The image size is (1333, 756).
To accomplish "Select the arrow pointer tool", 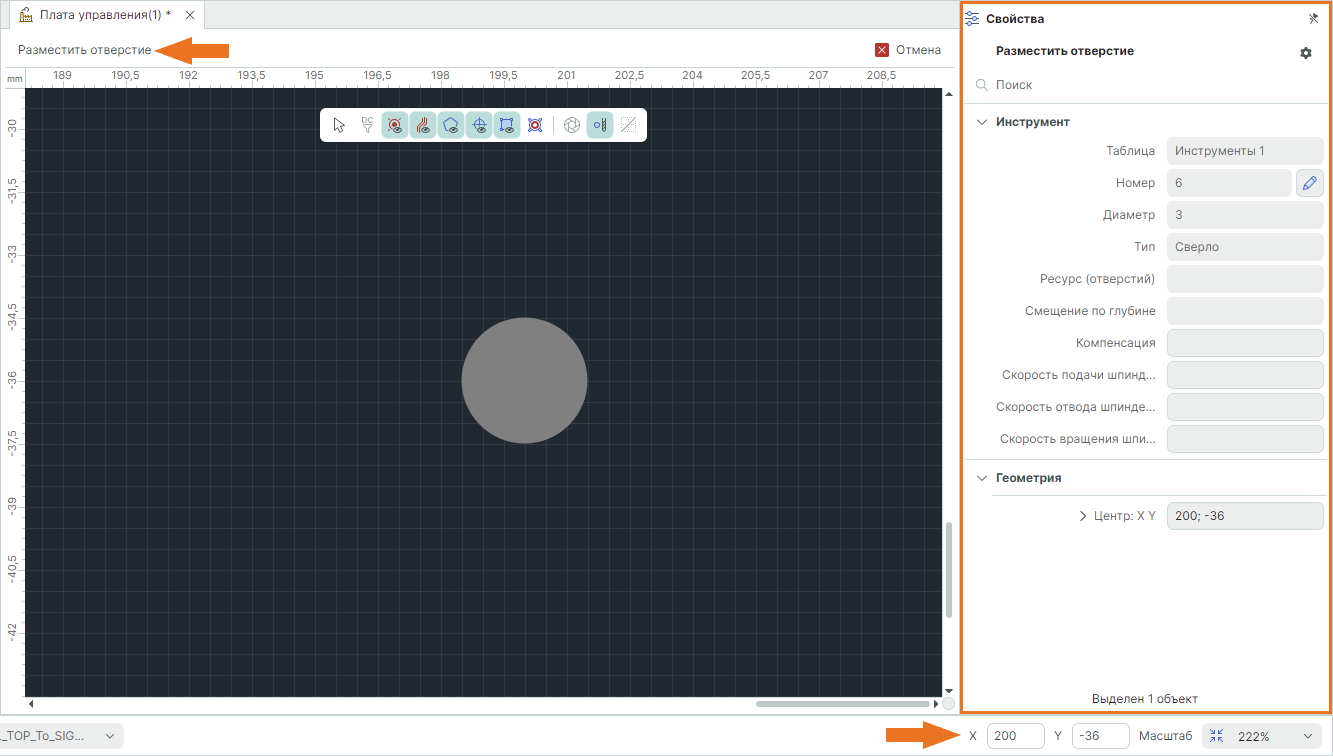I will [339, 125].
